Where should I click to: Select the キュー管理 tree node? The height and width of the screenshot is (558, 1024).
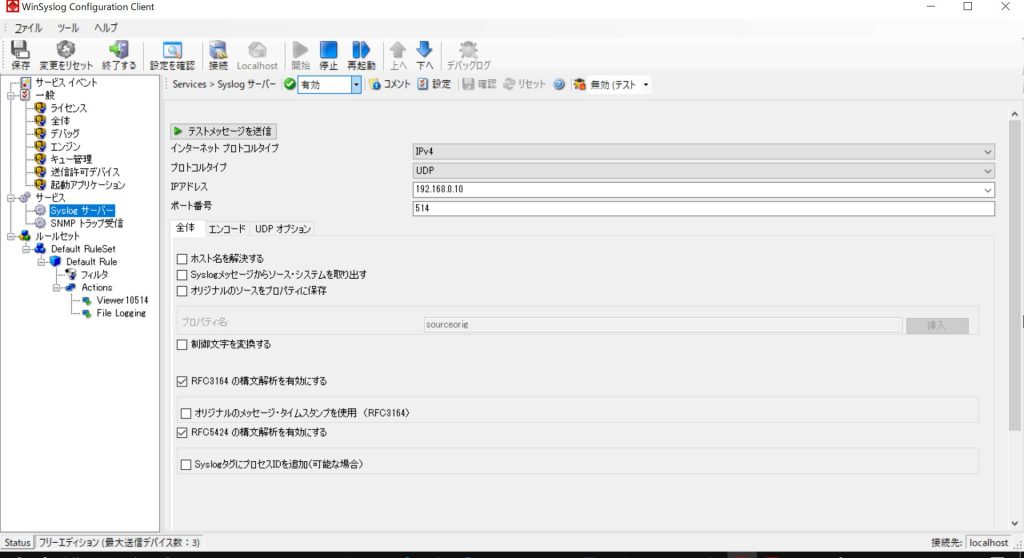[x=71, y=159]
